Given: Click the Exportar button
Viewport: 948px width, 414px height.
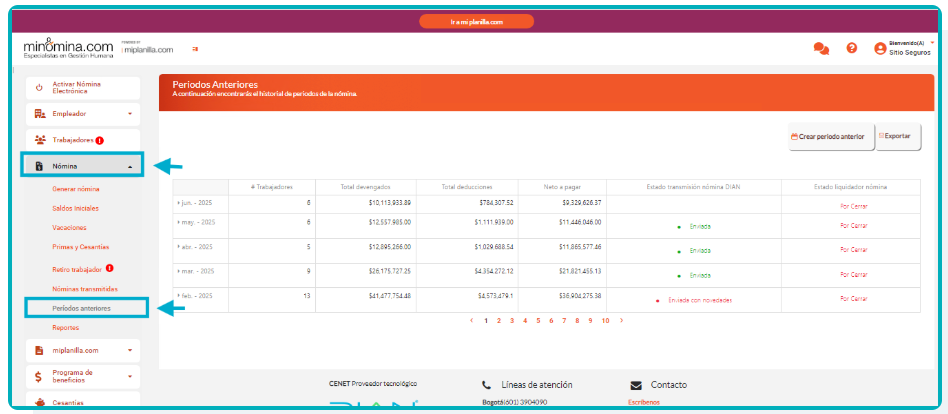Looking at the screenshot, I should pyautogui.click(x=897, y=136).
